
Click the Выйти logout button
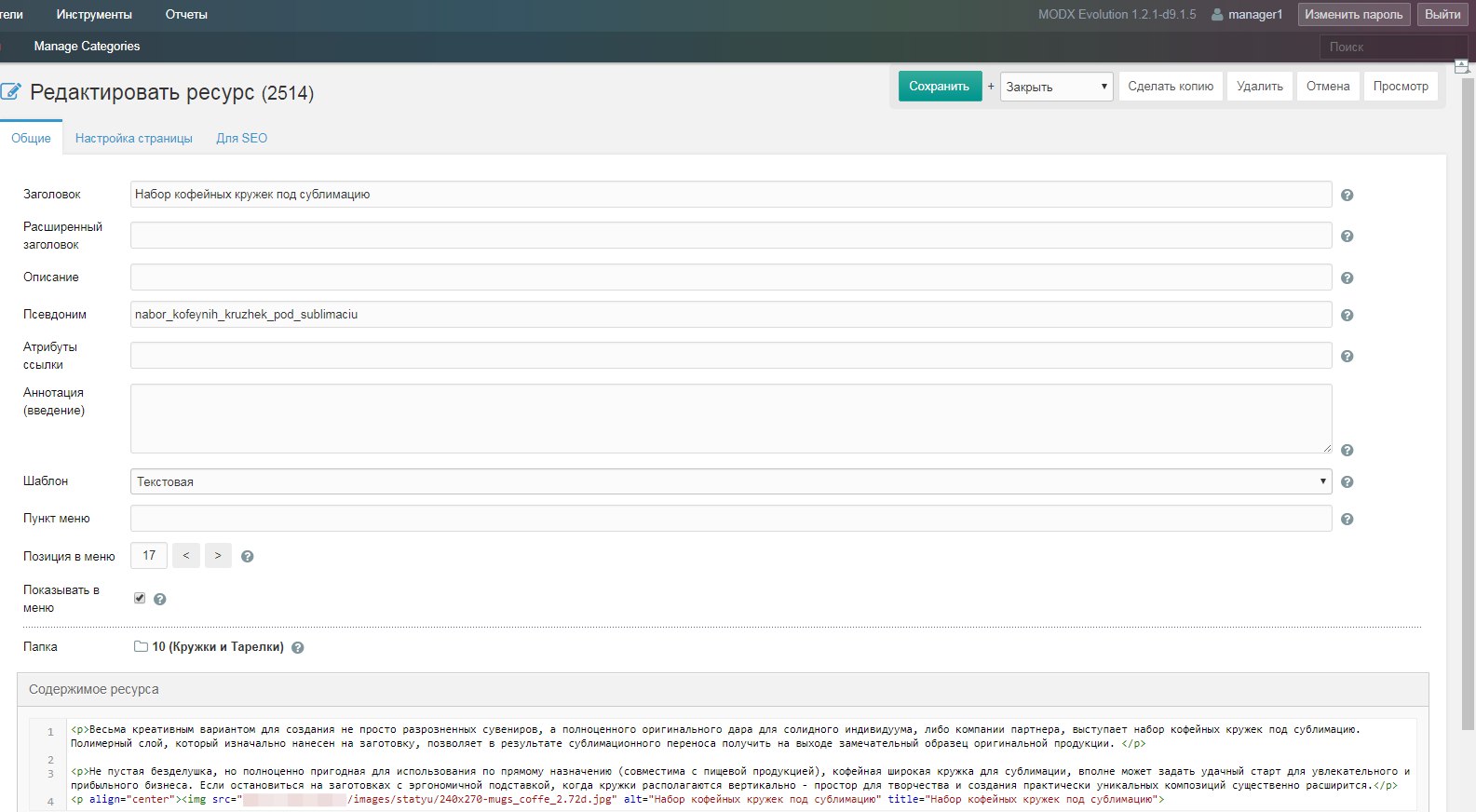click(x=1442, y=15)
